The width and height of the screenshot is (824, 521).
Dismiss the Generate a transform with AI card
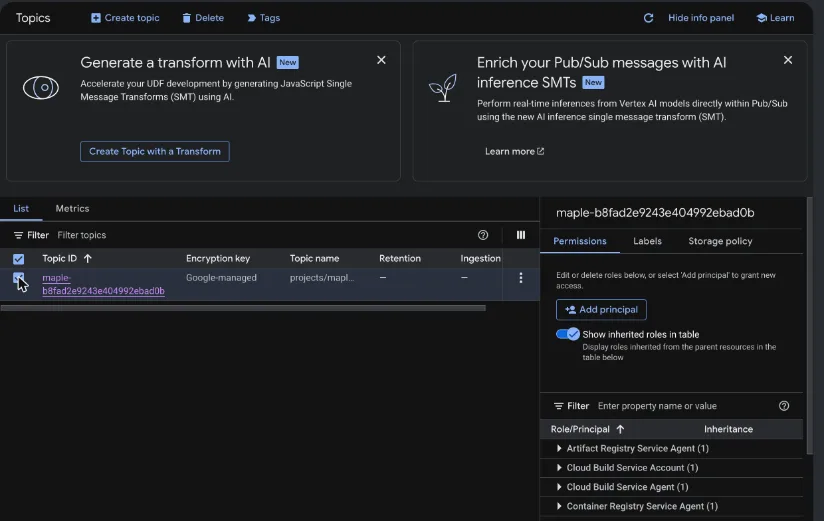pos(381,60)
